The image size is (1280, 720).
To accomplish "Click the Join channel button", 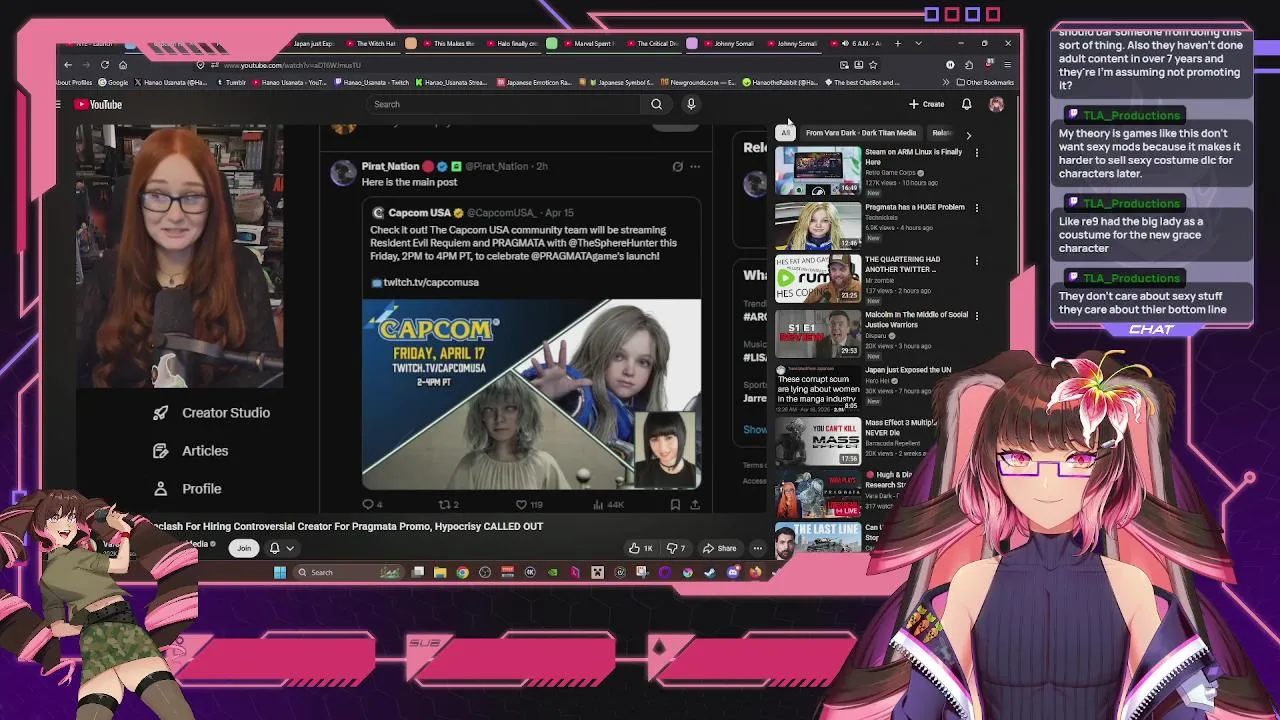I will pyautogui.click(x=244, y=548).
